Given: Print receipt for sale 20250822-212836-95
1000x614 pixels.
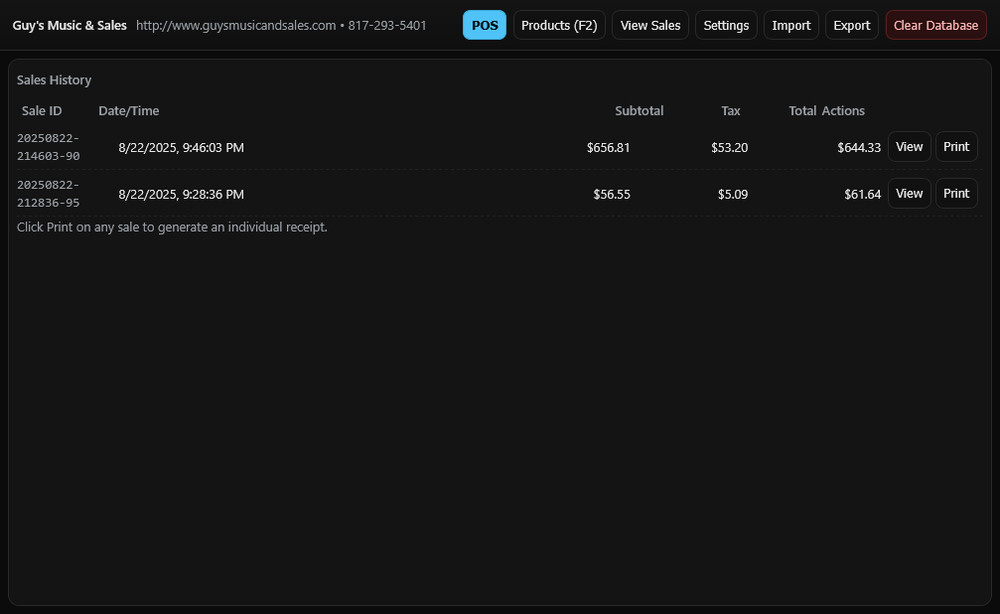Looking at the screenshot, I should click(x=956, y=193).
